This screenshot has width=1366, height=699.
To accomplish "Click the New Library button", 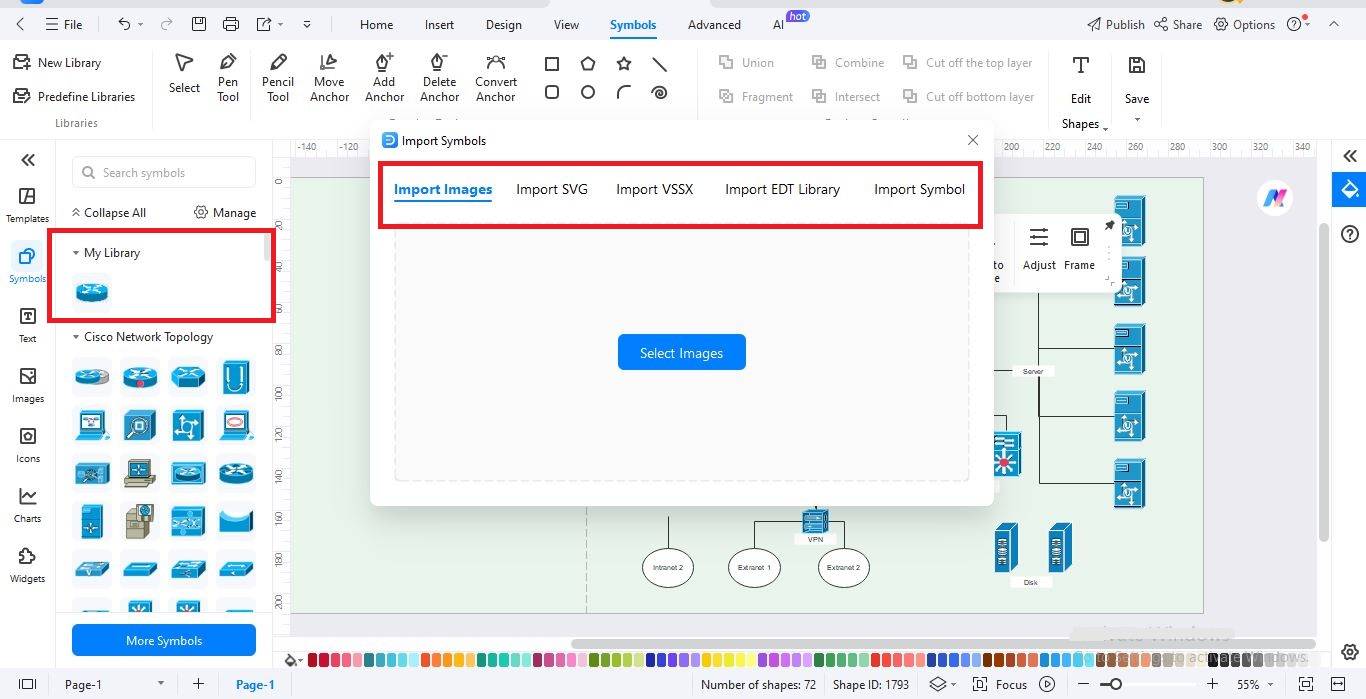I will point(57,62).
